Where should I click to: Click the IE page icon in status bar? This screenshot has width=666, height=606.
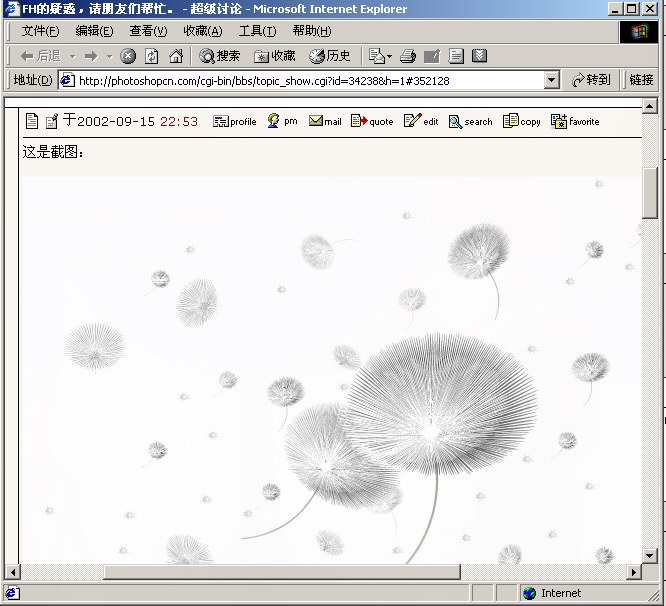pyautogui.click(x=12, y=593)
